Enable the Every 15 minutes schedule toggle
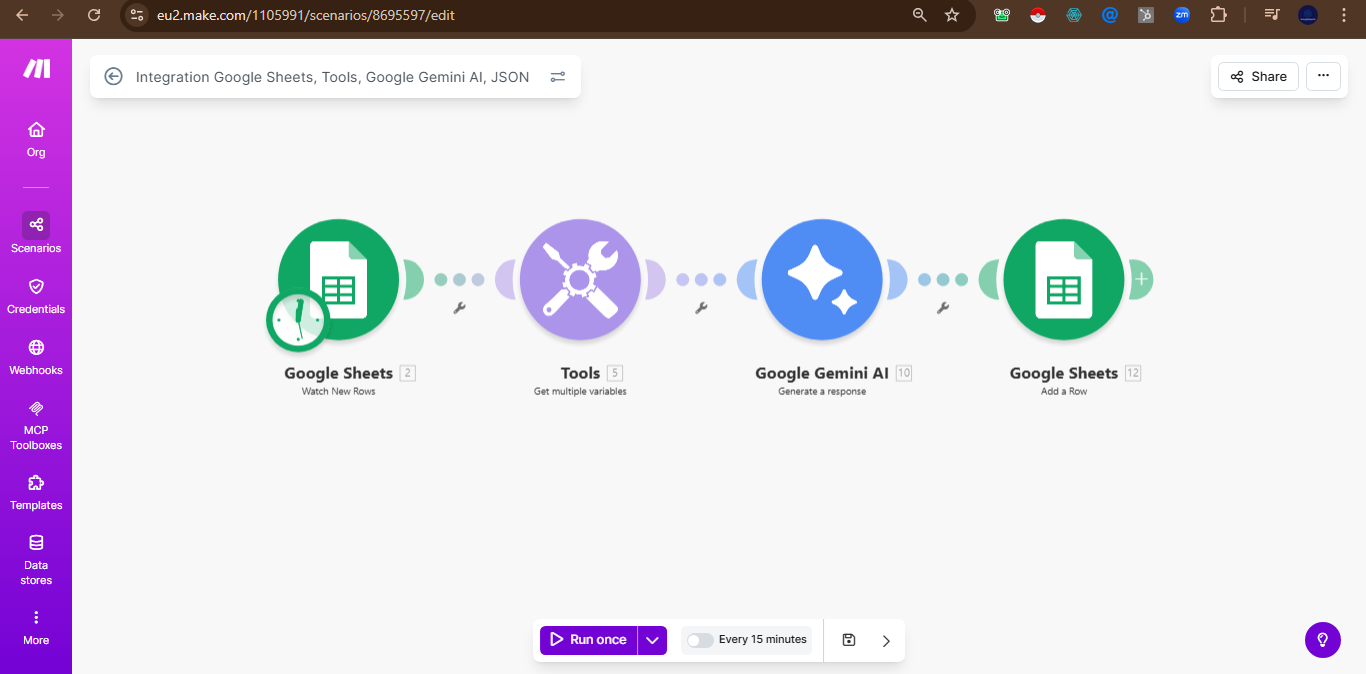 [700, 640]
